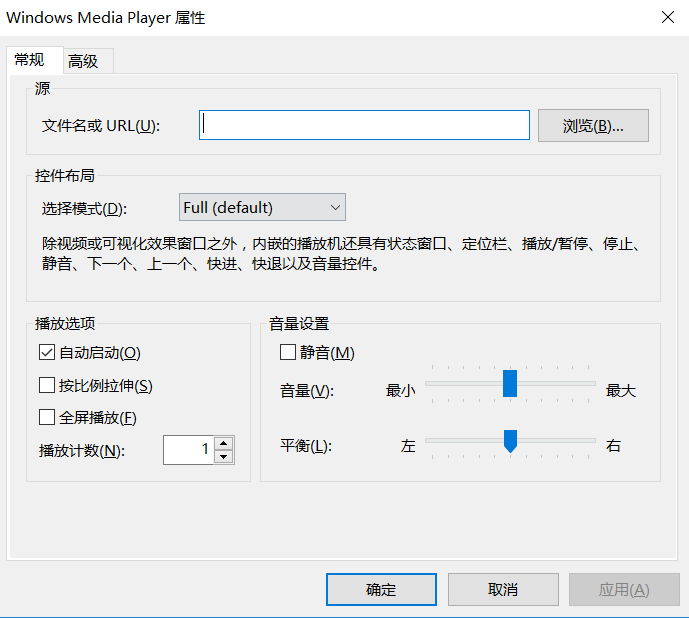Click the 平衡(L): label

pos(306,446)
